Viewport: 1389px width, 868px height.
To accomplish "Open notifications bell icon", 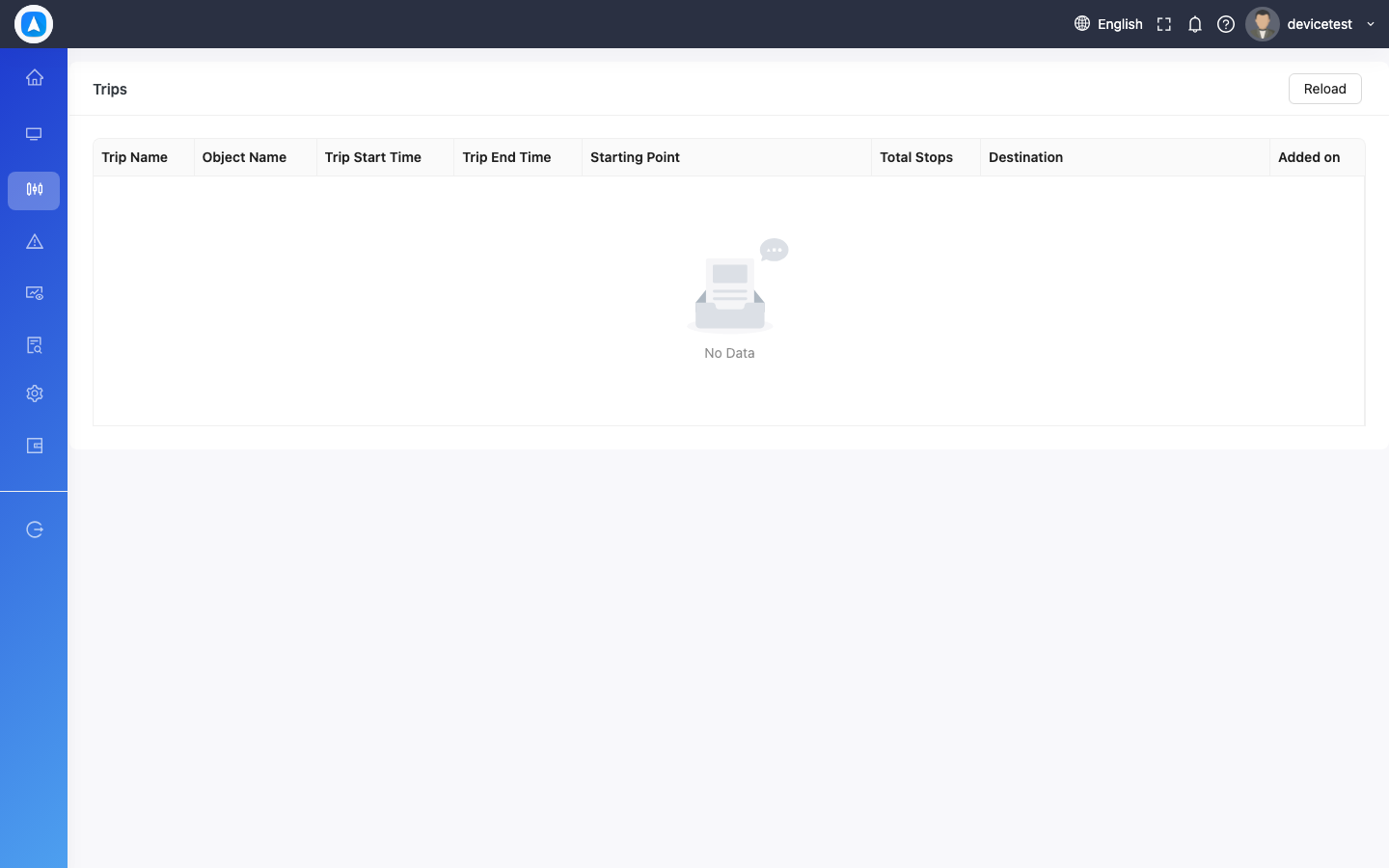I will click(x=1195, y=24).
